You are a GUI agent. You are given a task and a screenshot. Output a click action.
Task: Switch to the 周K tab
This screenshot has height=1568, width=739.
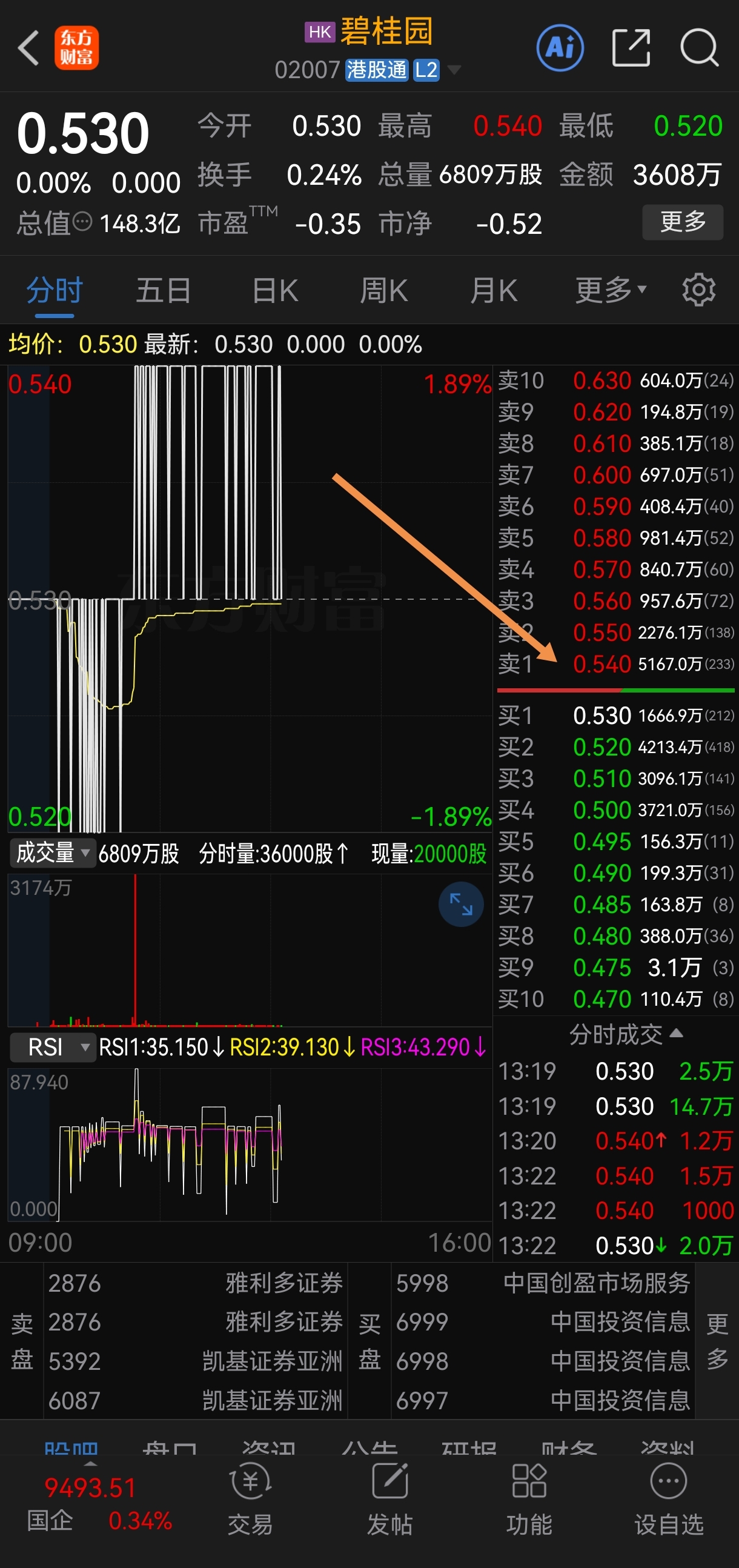[x=383, y=290]
